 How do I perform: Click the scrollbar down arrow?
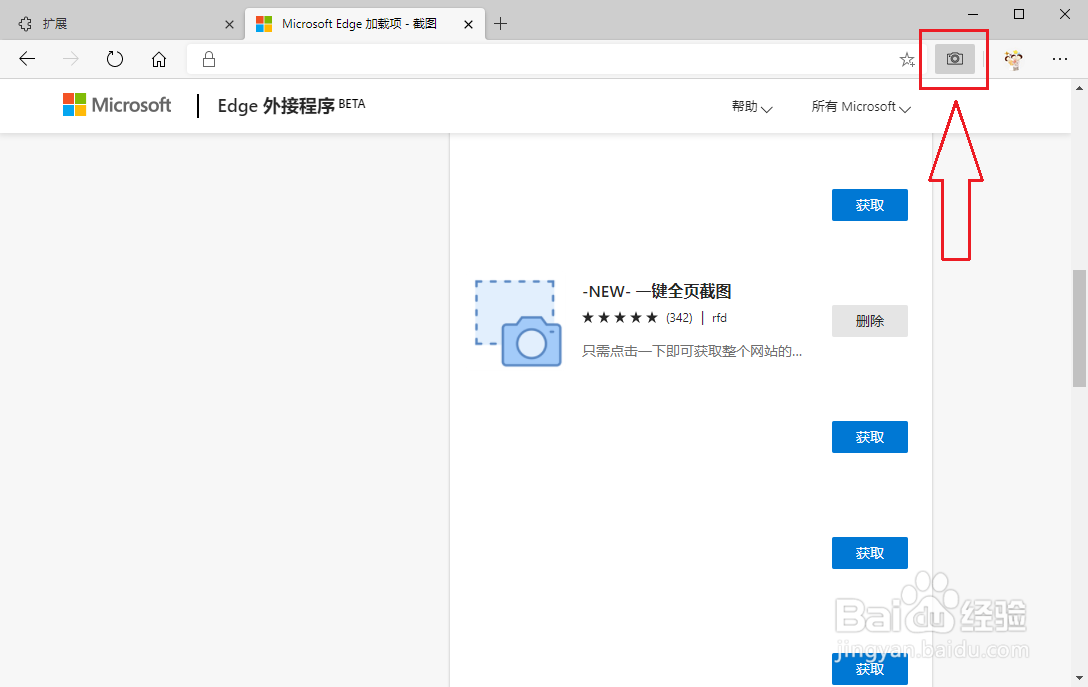click(x=1079, y=677)
